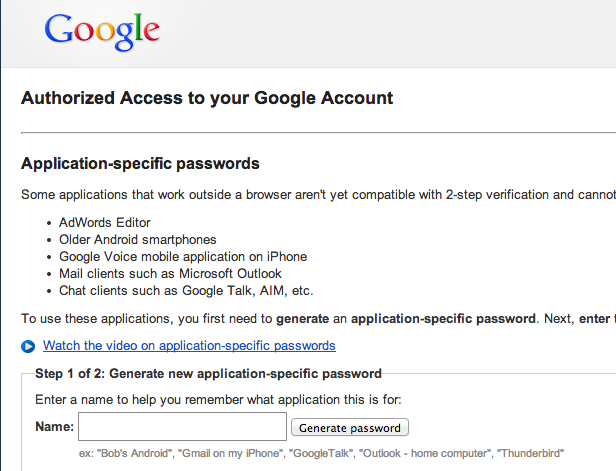Click the Older Android smartphones list item
Screen dimensions: 616x471
pyautogui.click(x=137, y=240)
